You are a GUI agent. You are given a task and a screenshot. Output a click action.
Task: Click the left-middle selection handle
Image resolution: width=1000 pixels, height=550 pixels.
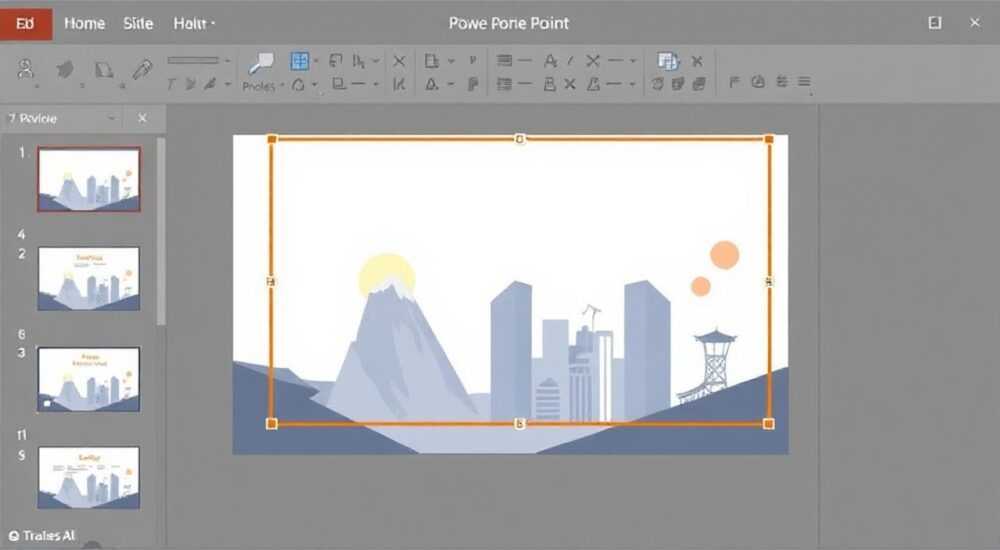tap(271, 281)
